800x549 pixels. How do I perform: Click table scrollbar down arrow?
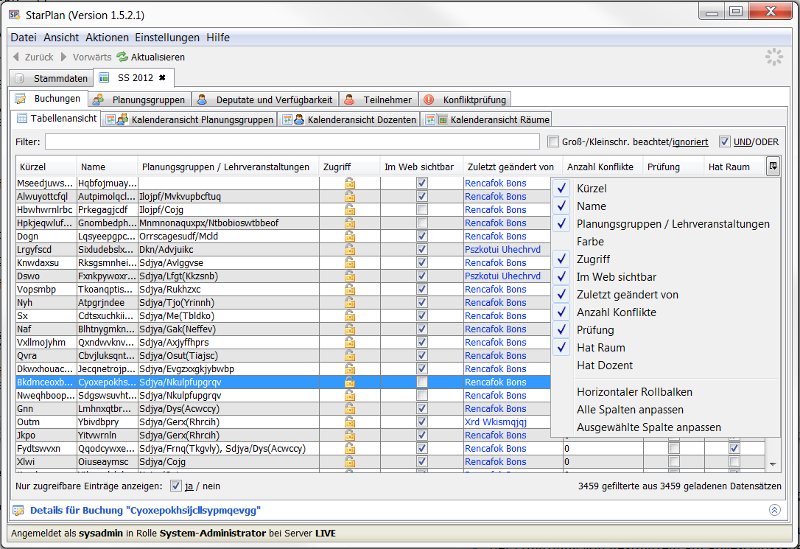click(x=773, y=464)
